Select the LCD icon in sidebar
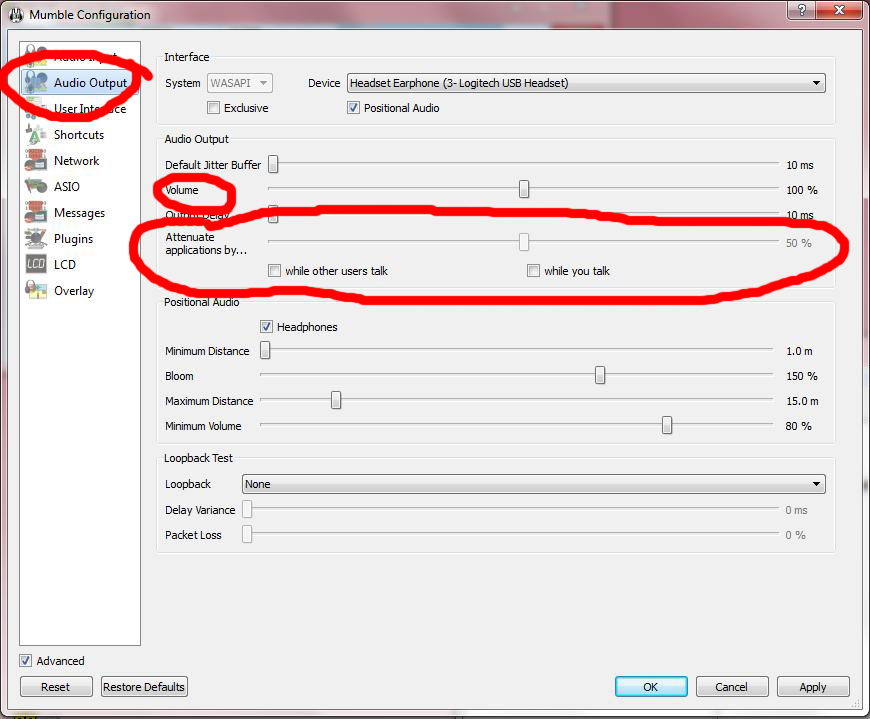Viewport: 870px width, 719px height. click(x=36, y=265)
